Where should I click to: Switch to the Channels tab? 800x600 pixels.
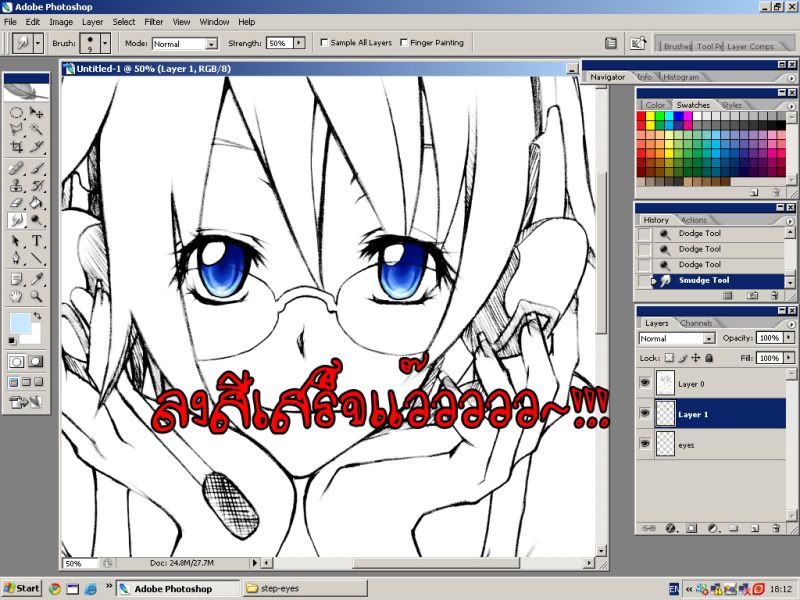tap(695, 323)
